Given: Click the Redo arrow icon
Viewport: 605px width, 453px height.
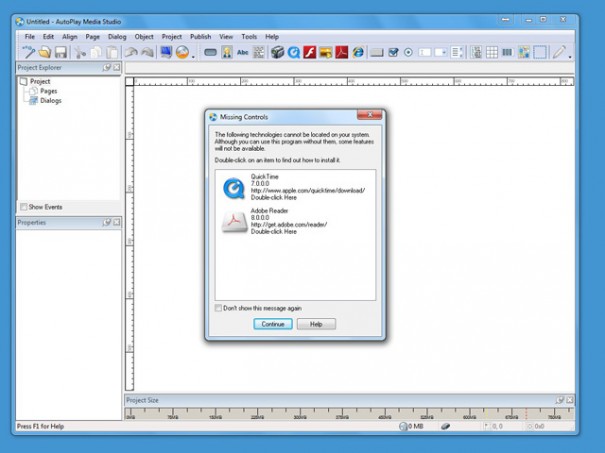Looking at the screenshot, I should pos(147,52).
